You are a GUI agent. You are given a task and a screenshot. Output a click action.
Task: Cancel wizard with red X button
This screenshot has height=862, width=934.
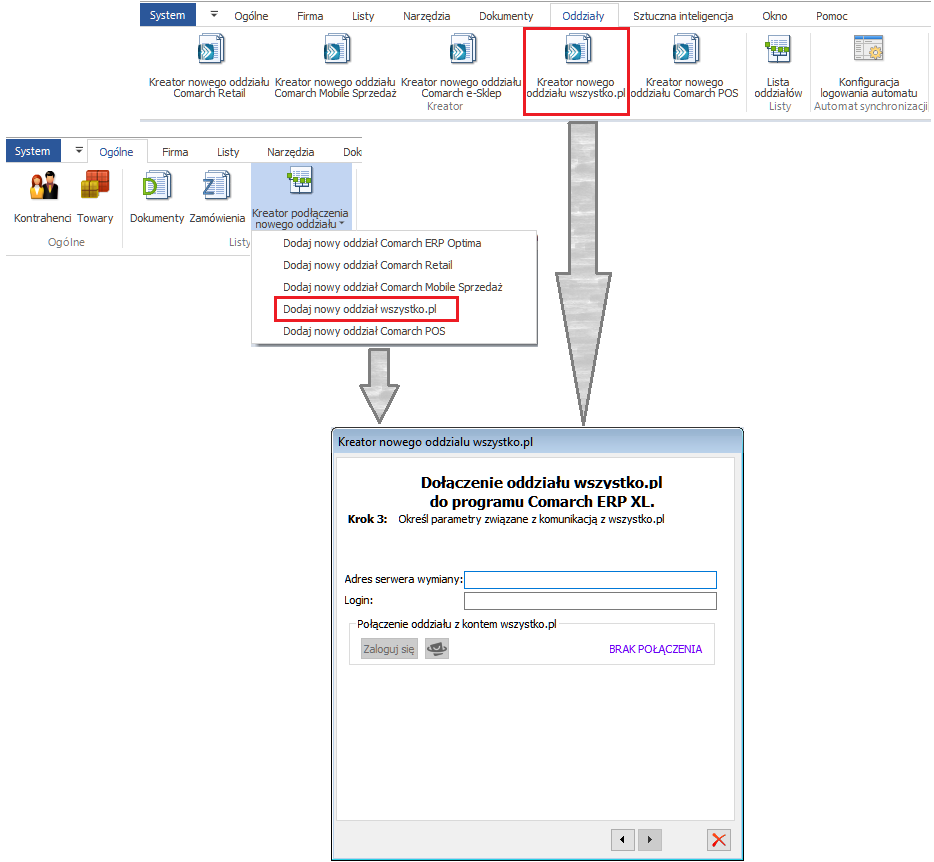[x=719, y=840]
